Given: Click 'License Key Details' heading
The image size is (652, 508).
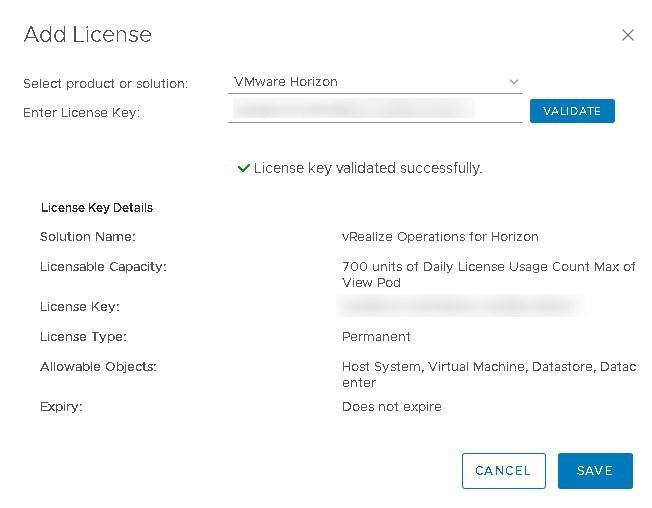Looking at the screenshot, I should pos(97,208).
